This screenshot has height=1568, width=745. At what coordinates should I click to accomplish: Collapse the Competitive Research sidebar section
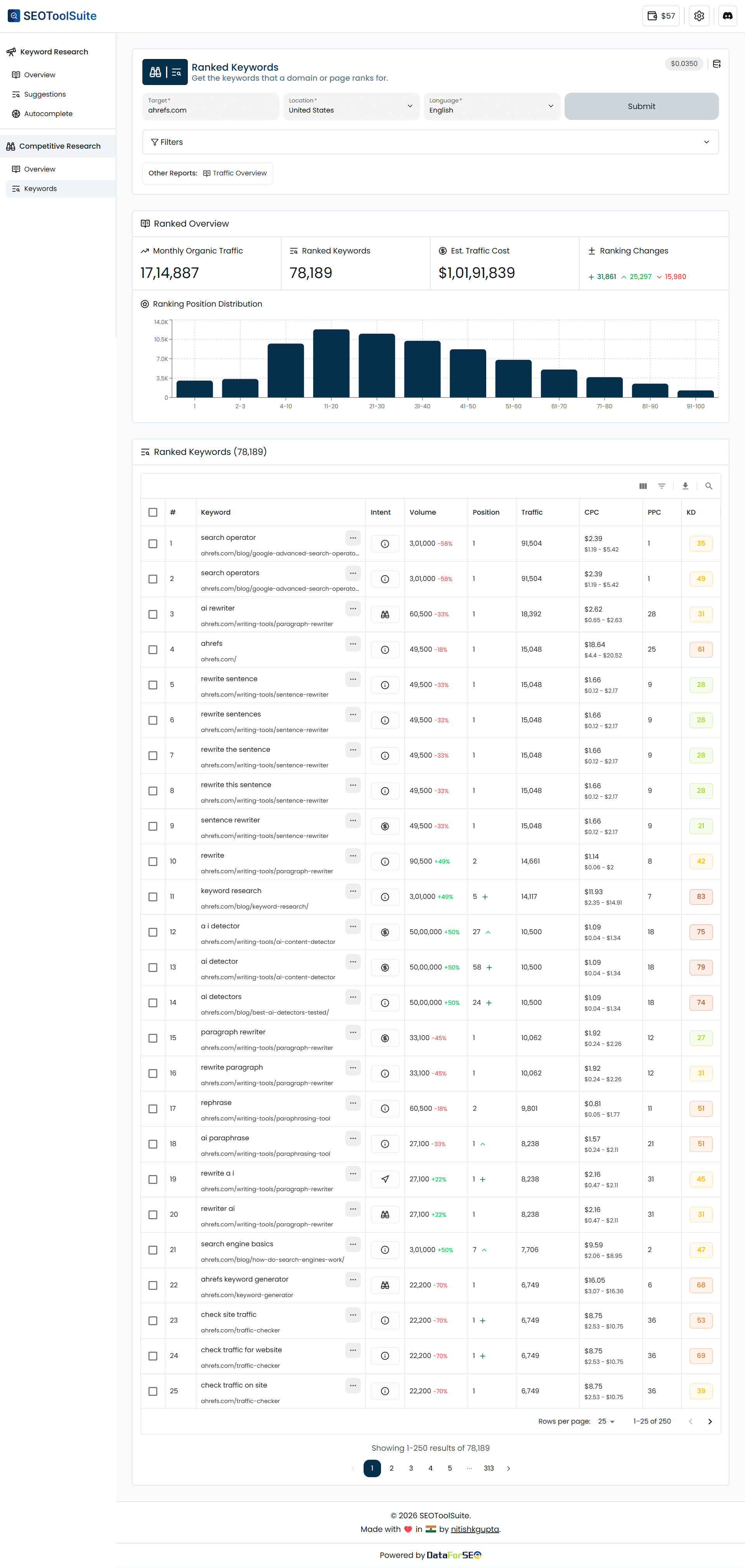click(x=58, y=146)
